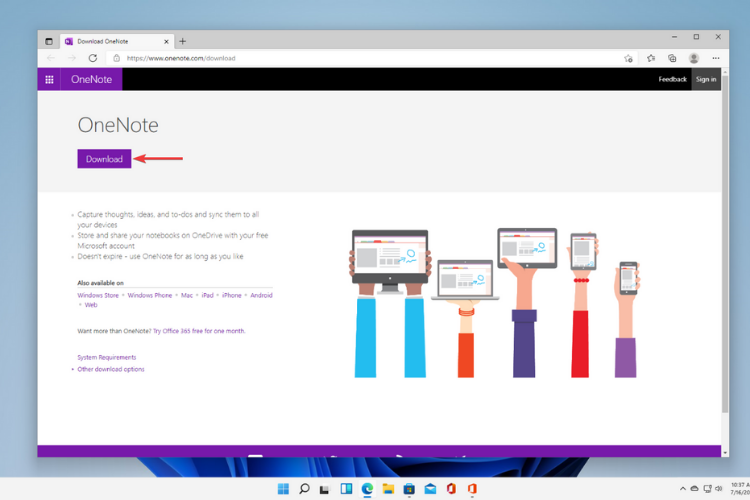
Task: Open the Windows Phone link
Action: coord(150,295)
